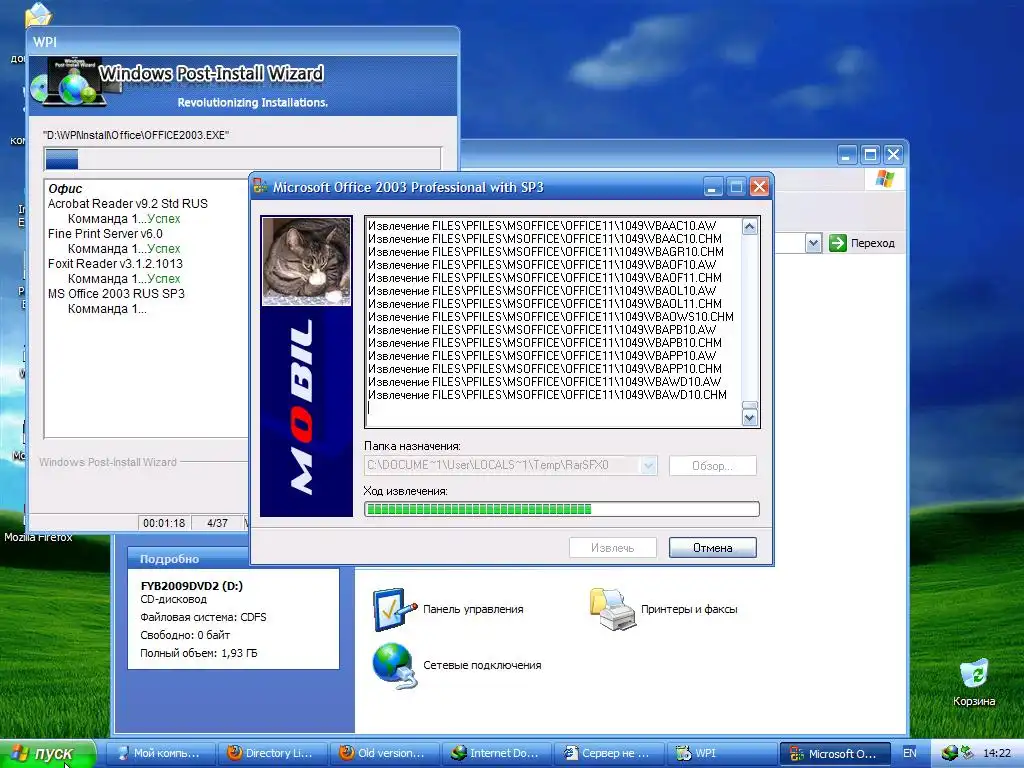Click the Mozilla Firefox desktop icon label
1024x768 pixels.
[x=38, y=537]
